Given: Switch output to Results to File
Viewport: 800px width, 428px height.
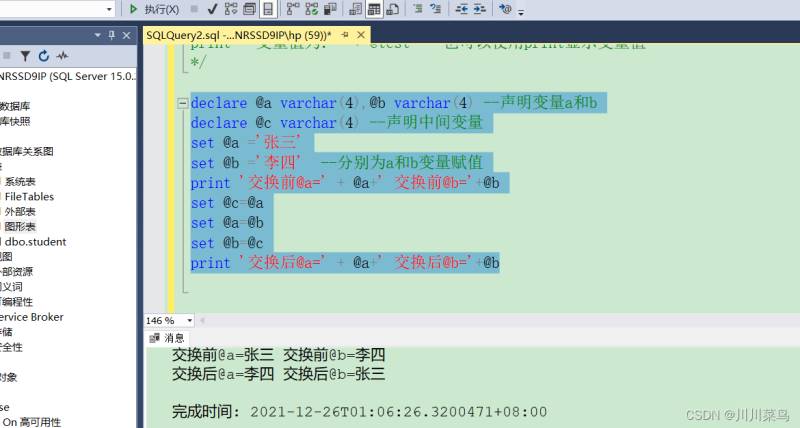Looking at the screenshot, I should (x=392, y=9).
